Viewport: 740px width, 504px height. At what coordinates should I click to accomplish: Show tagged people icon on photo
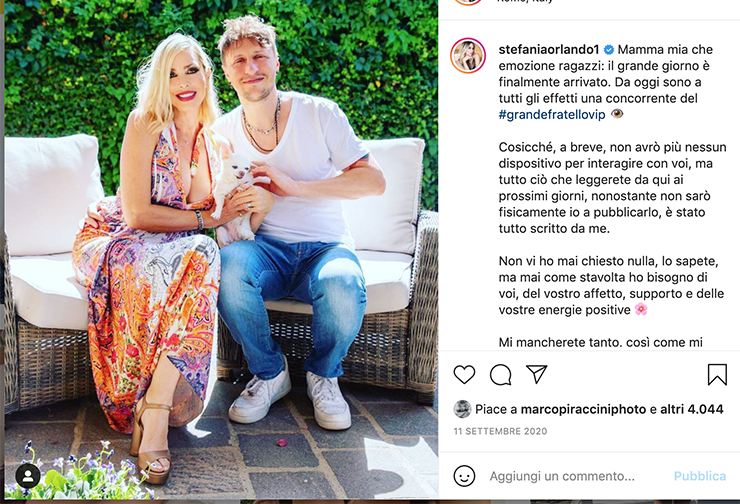tap(28, 476)
